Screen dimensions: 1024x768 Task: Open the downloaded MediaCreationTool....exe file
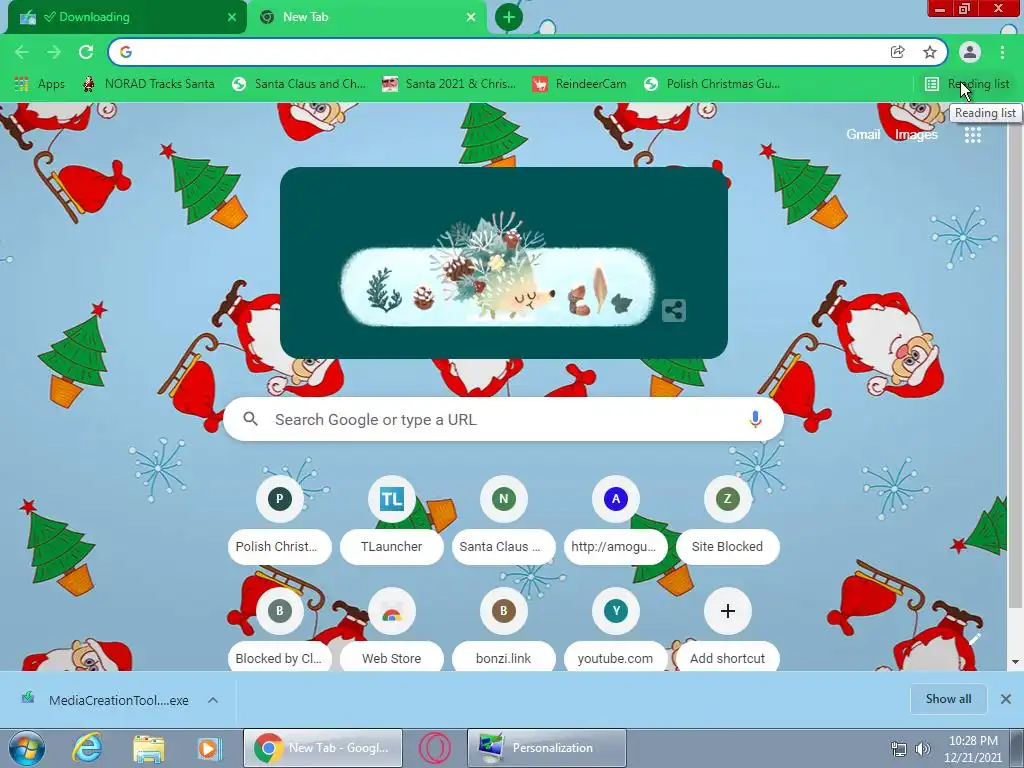(106, 700)
